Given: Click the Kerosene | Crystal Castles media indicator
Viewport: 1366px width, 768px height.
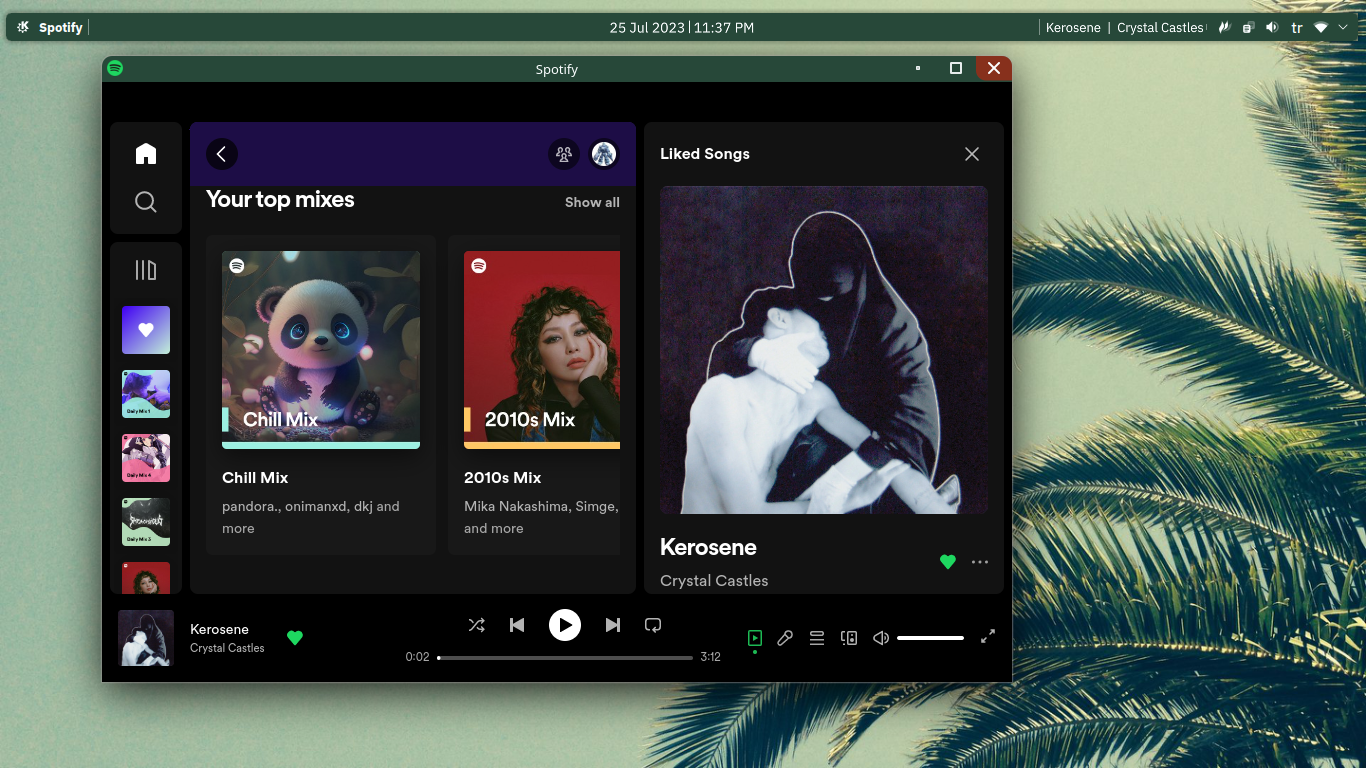Looking at the screenshot, I should 1125,28.
